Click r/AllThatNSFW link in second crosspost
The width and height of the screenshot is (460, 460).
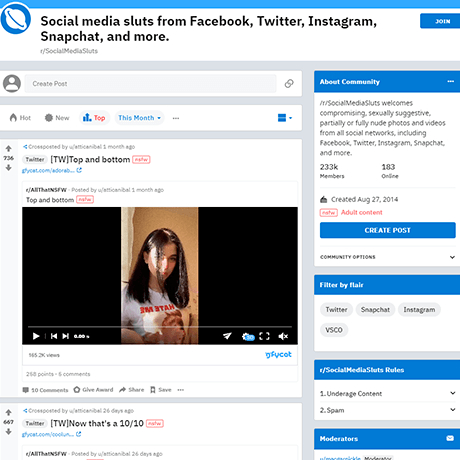[x=46, y=454]
